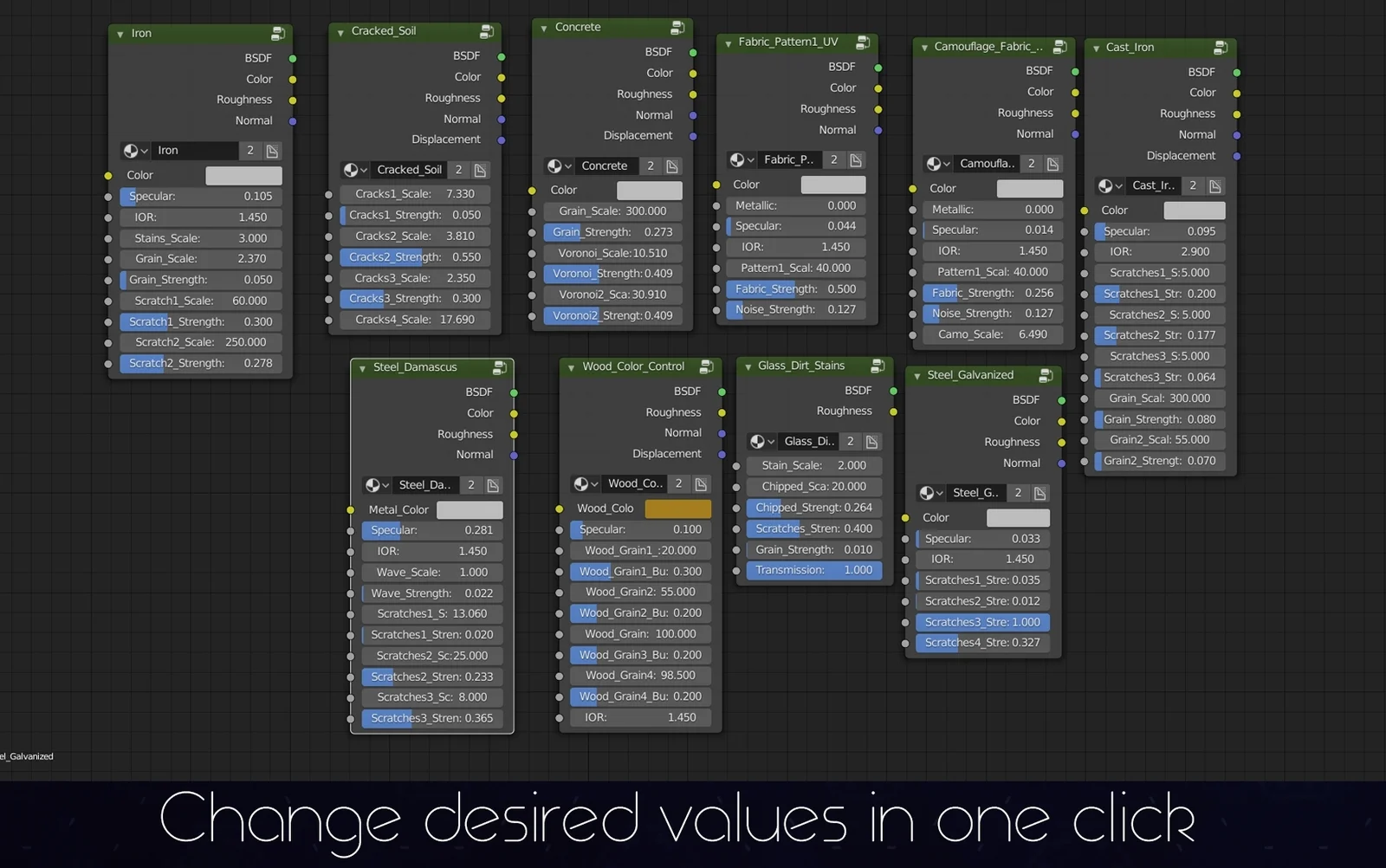
Task: Click the node group icon on Glass_Dirt_Stains header
Action: pos(878,366)
